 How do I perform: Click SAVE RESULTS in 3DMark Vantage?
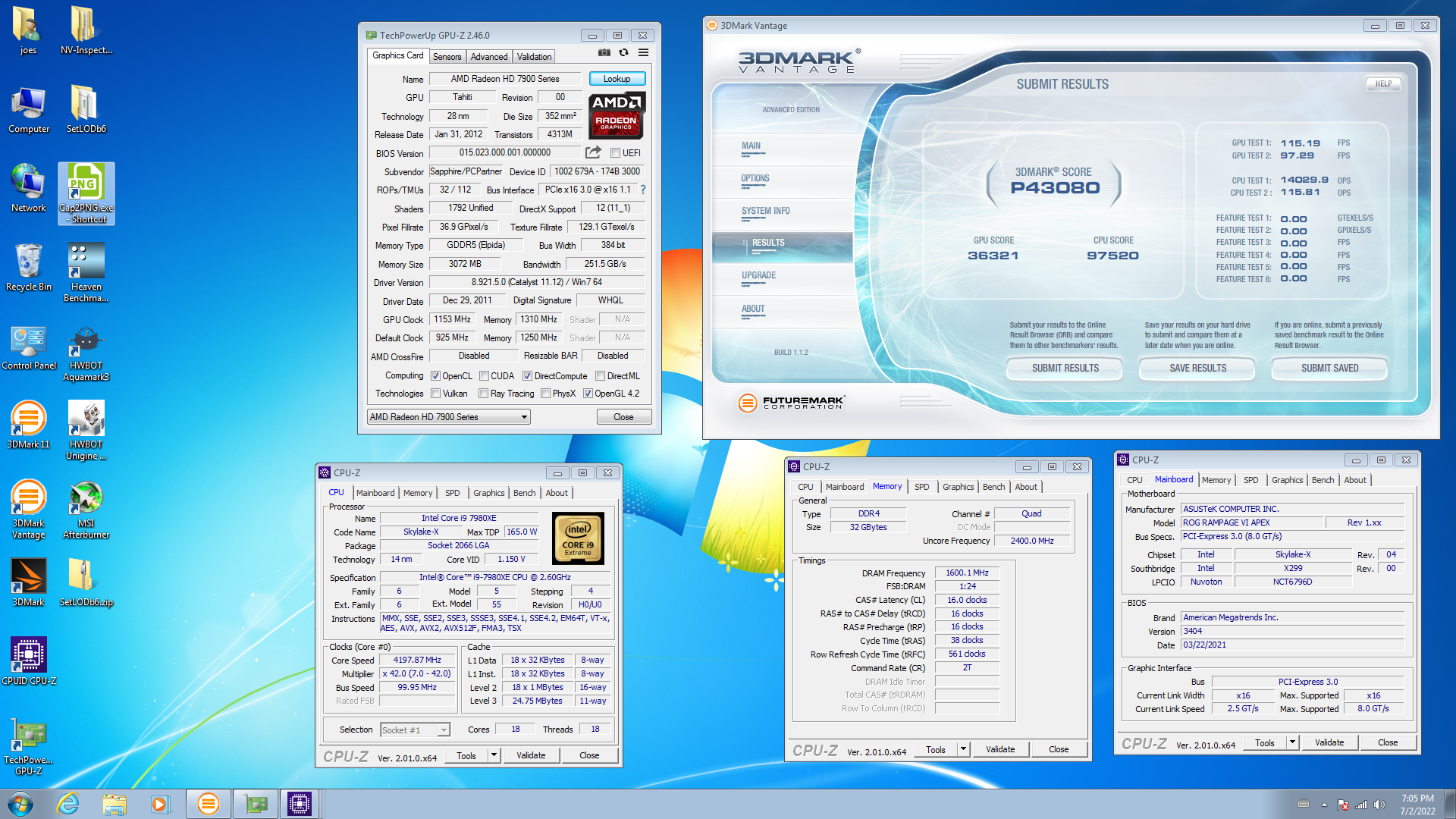point(1197,368)
